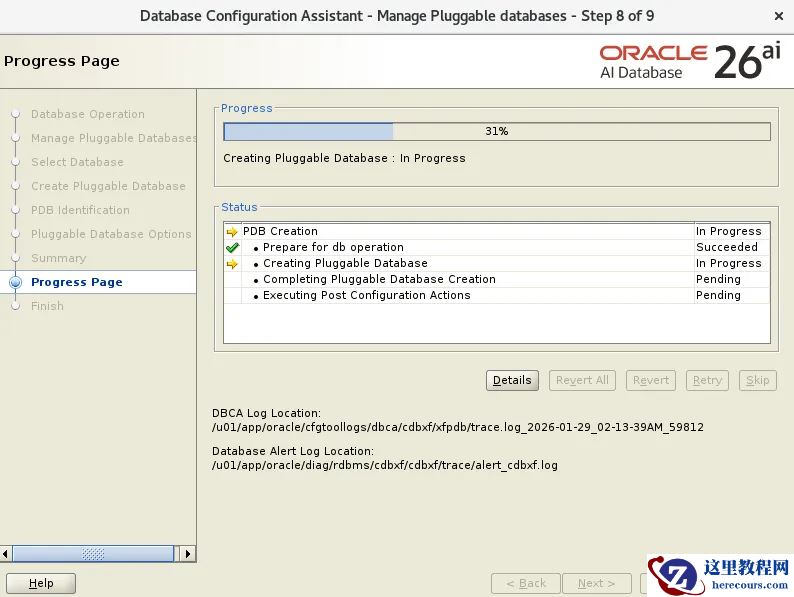Click the Retry button
794x597 pixels.
[707, 380]
